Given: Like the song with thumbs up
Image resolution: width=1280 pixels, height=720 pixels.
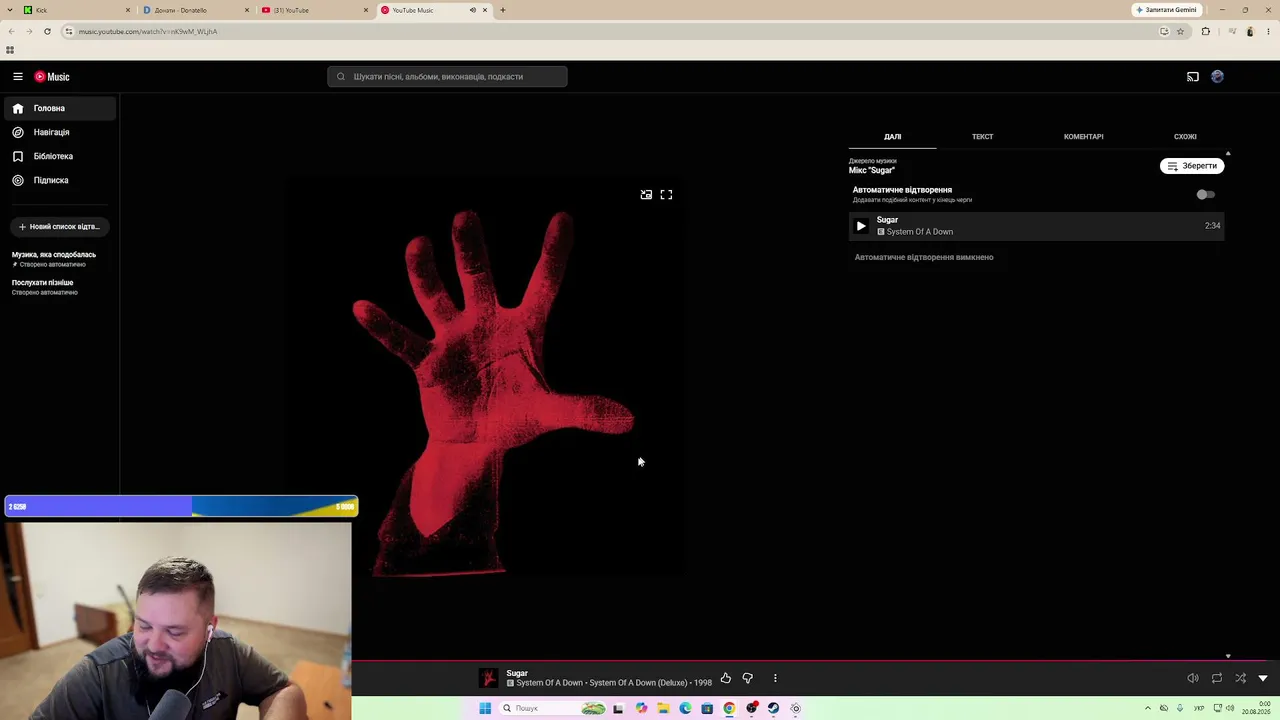Looking at the screenshot, I should pos(725,678).
